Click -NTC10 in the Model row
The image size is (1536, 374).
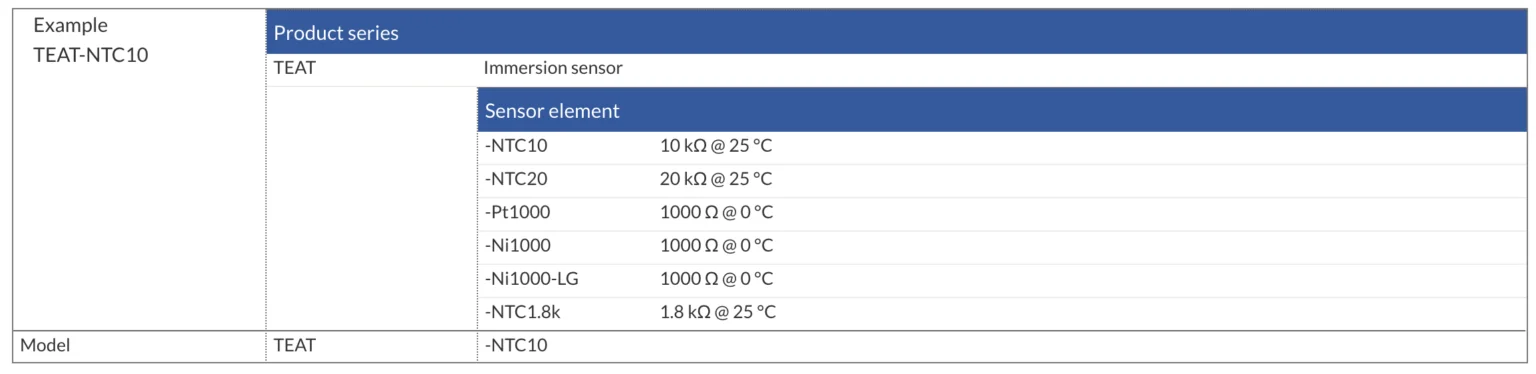click(x=516, y=345)
